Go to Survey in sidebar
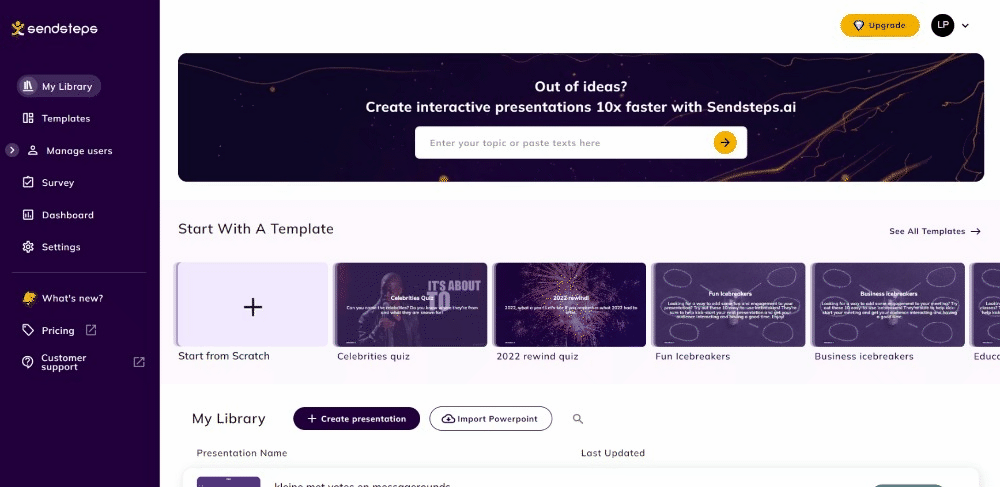Viewport: 1000px width, 487px height. pos(48,182)
